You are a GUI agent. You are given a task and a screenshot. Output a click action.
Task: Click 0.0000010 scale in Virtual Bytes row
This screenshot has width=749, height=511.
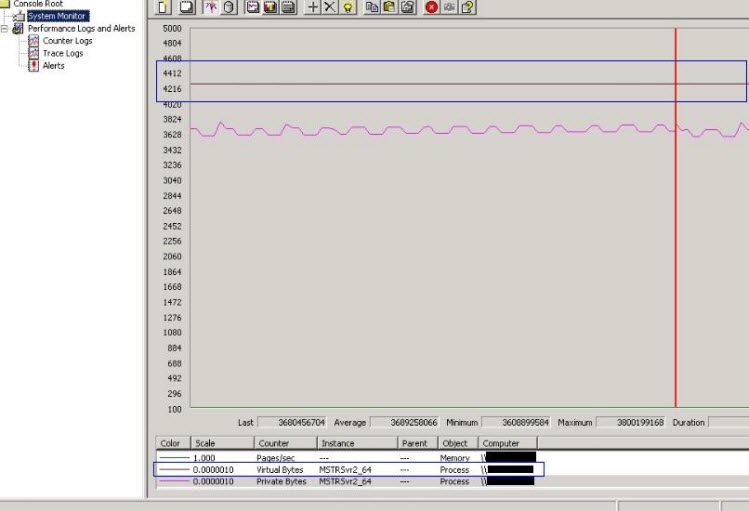point(214,470)
